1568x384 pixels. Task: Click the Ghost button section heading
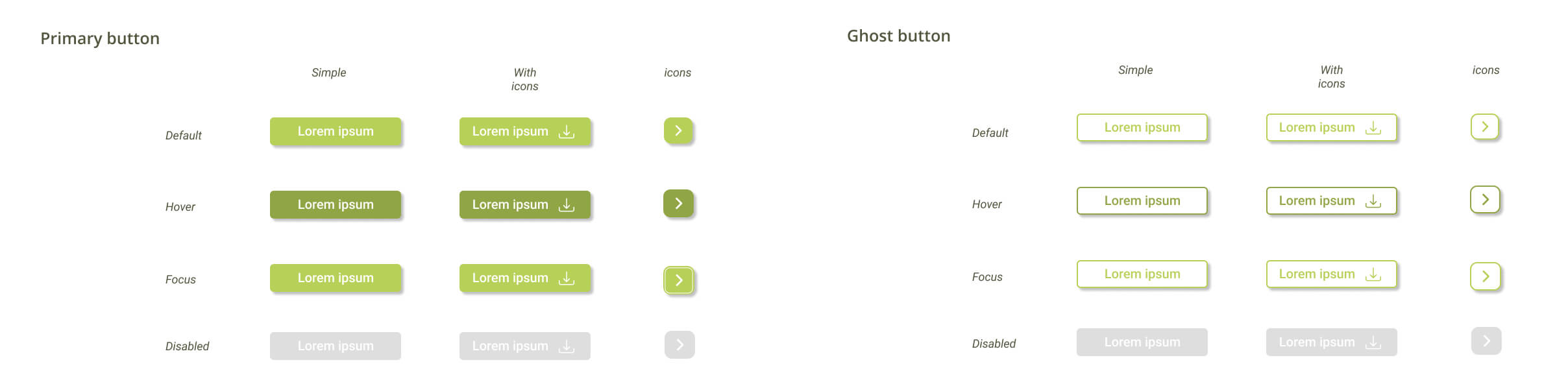coord(898,36)
